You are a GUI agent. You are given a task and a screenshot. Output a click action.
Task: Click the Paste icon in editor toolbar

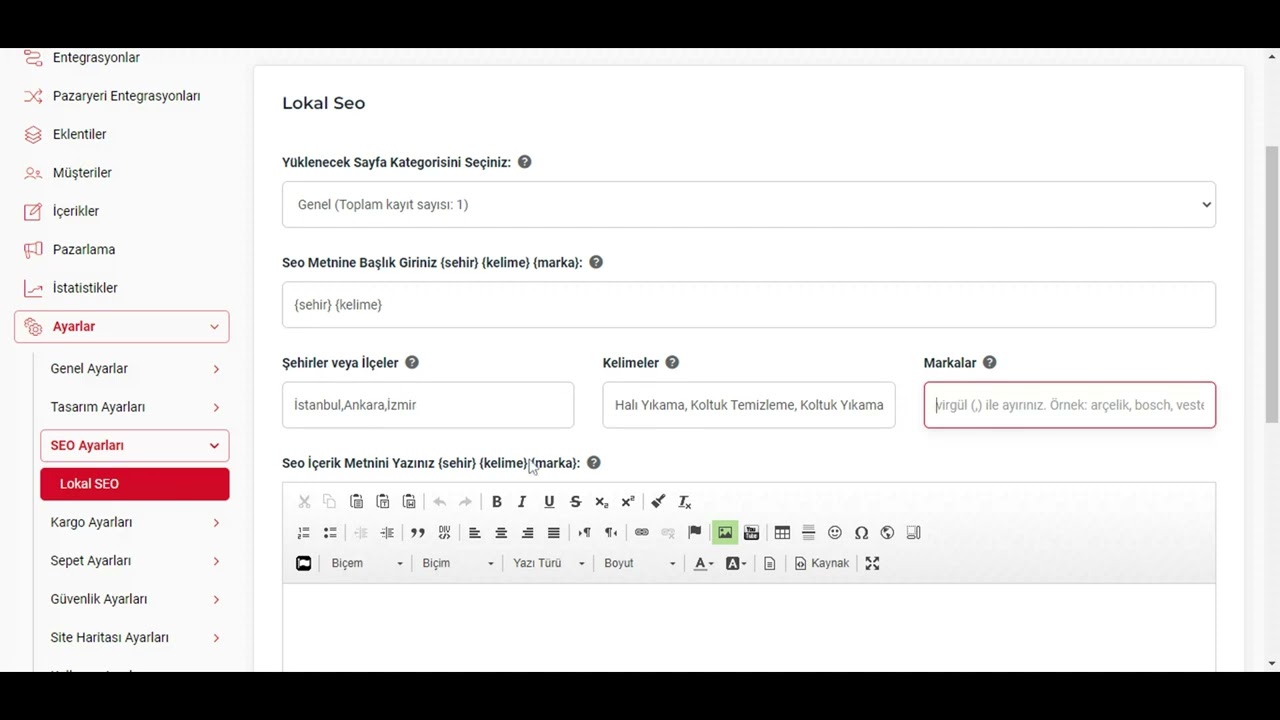click(356, 502)
